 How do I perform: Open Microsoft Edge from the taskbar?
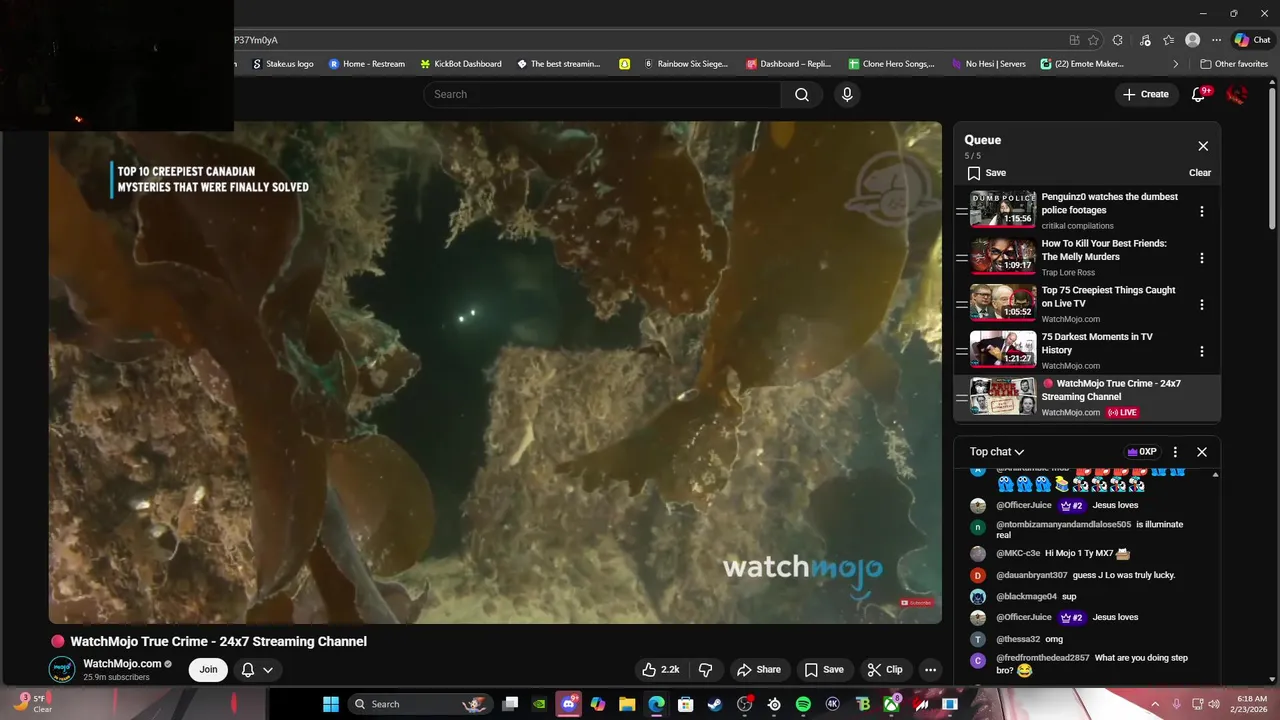pos(656,704)
